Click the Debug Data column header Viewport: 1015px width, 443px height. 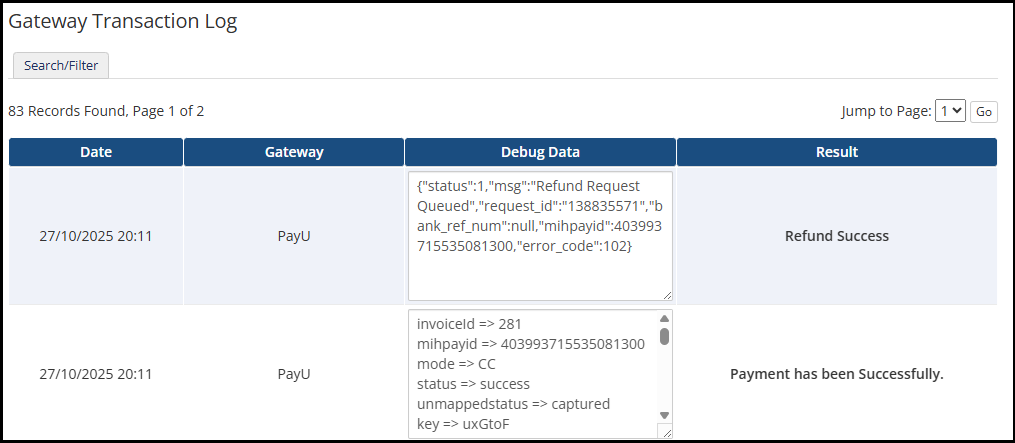[540, 152]
